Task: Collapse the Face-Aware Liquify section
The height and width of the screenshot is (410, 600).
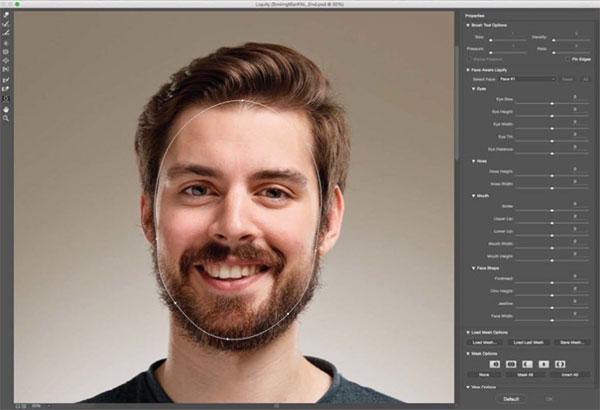Action: 468,70
